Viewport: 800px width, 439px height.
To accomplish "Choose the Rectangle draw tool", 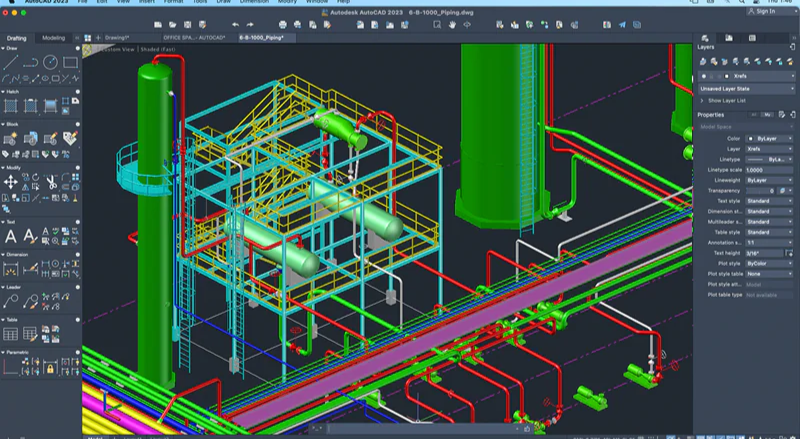I will 70,62.
